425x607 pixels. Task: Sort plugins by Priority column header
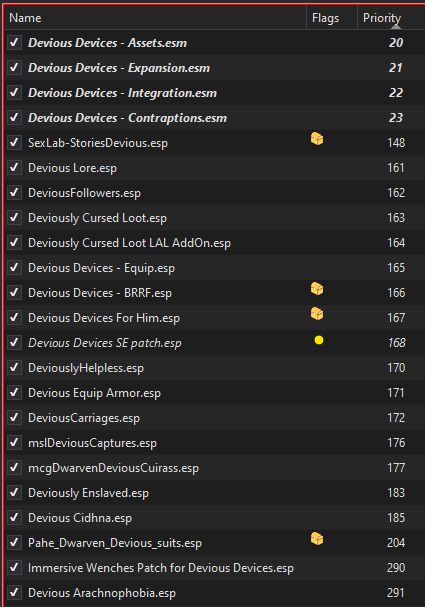tap(391, 18)
